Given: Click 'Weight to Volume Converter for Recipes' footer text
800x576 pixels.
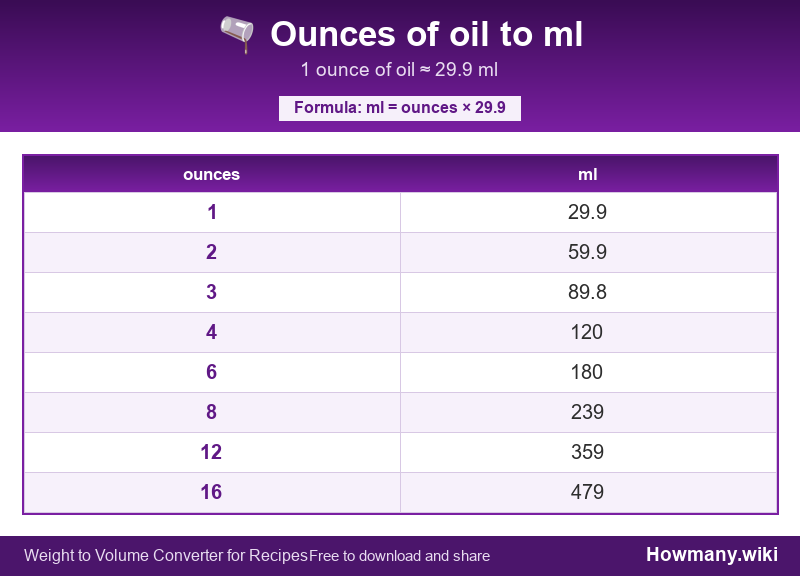Looking at the screenshot, I should [x=166, y=556].
